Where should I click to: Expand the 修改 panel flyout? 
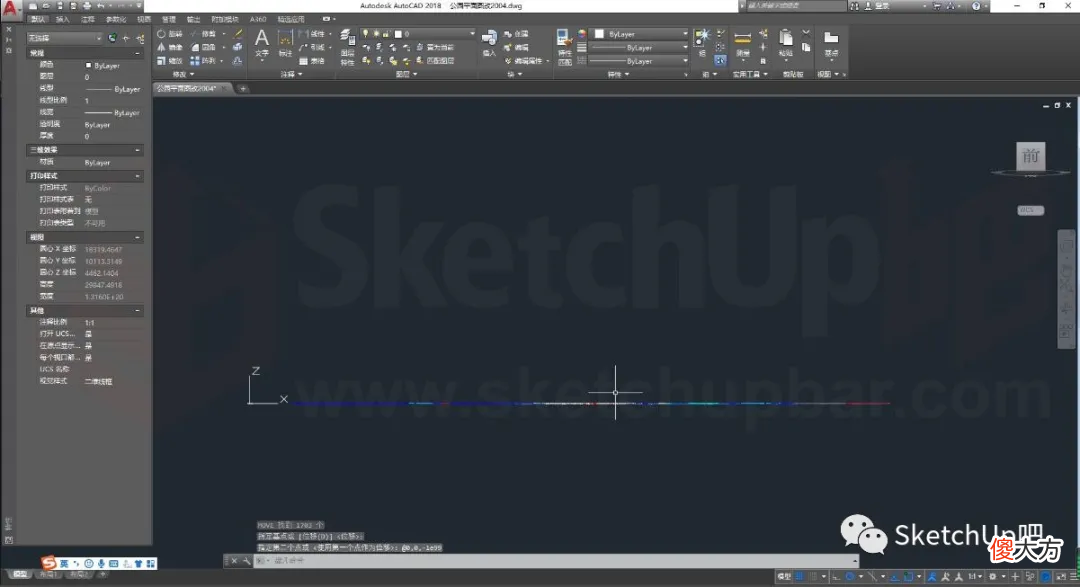click(x=183, y=74)
